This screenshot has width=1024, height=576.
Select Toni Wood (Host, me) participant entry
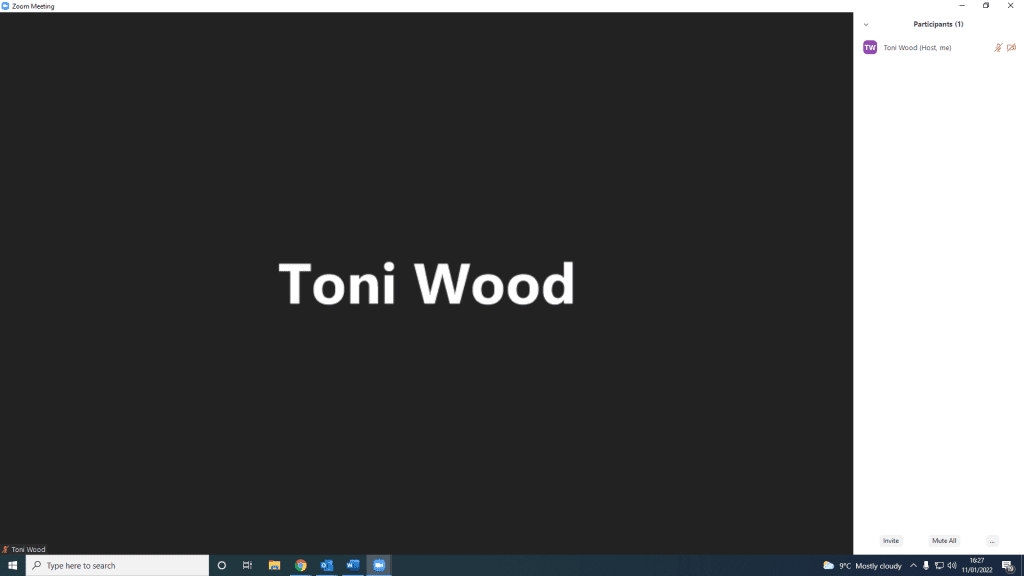(917, 47)
